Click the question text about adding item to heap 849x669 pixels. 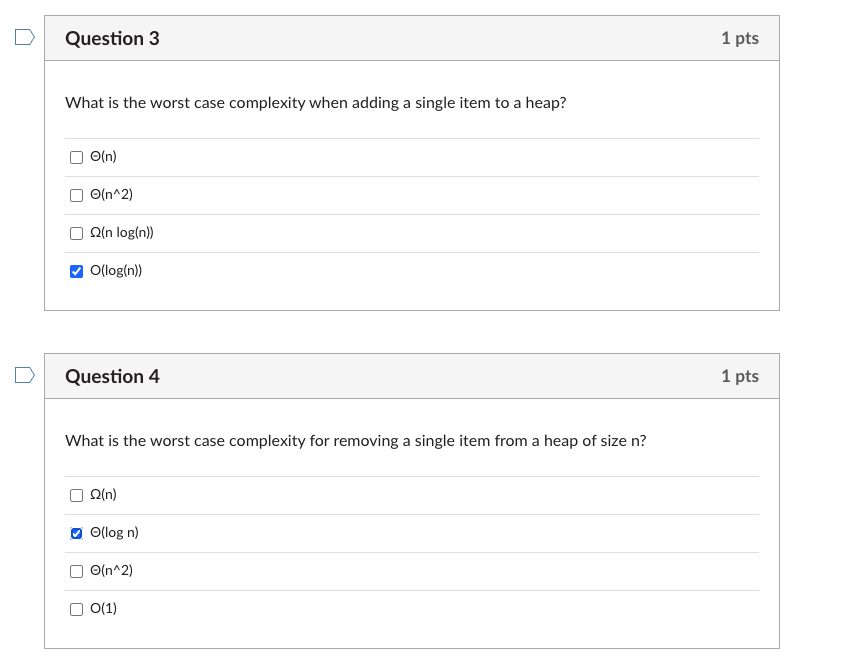tap(316, 102)
